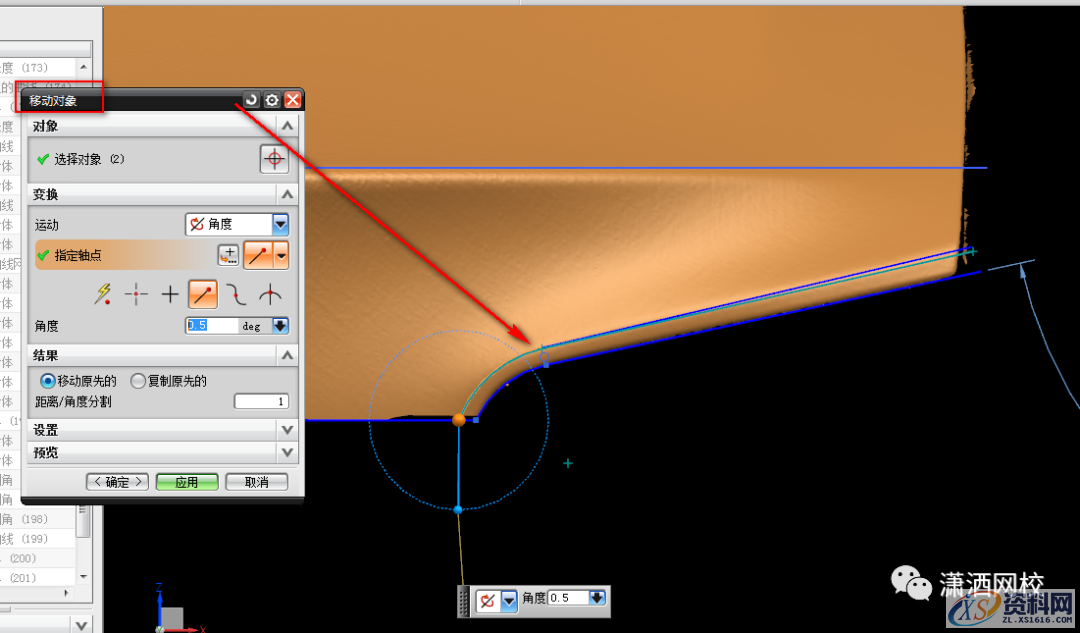Click the reset dialog icon in title bar

click(251, 100)
